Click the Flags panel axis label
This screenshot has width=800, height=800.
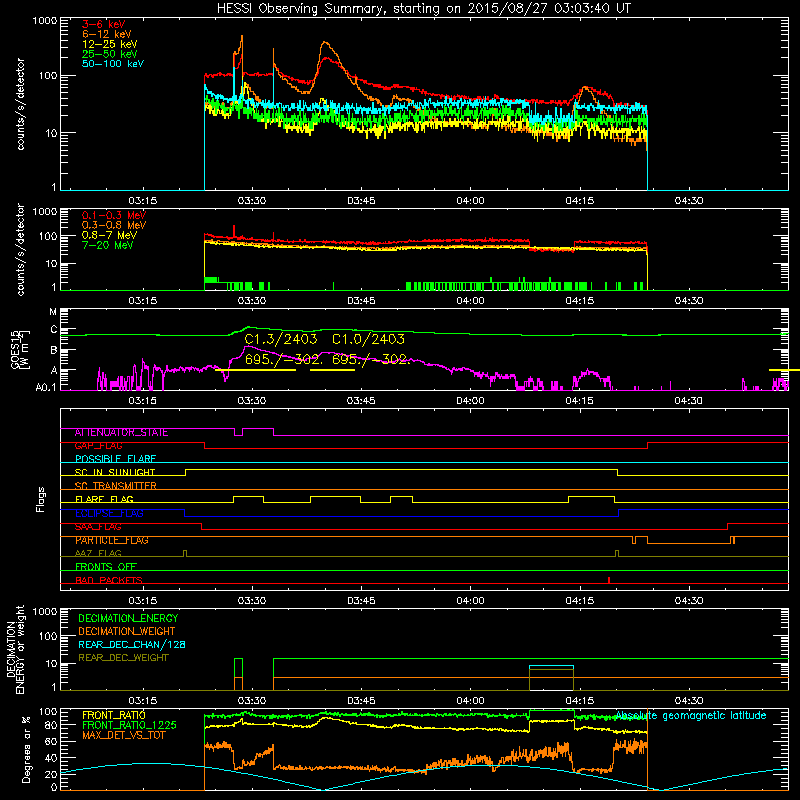pos(41,499)
